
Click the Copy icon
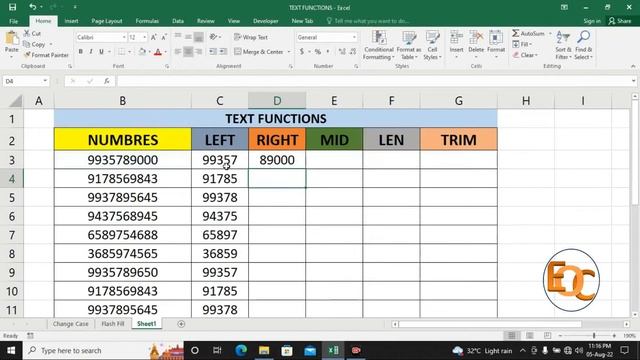[27, 44]
